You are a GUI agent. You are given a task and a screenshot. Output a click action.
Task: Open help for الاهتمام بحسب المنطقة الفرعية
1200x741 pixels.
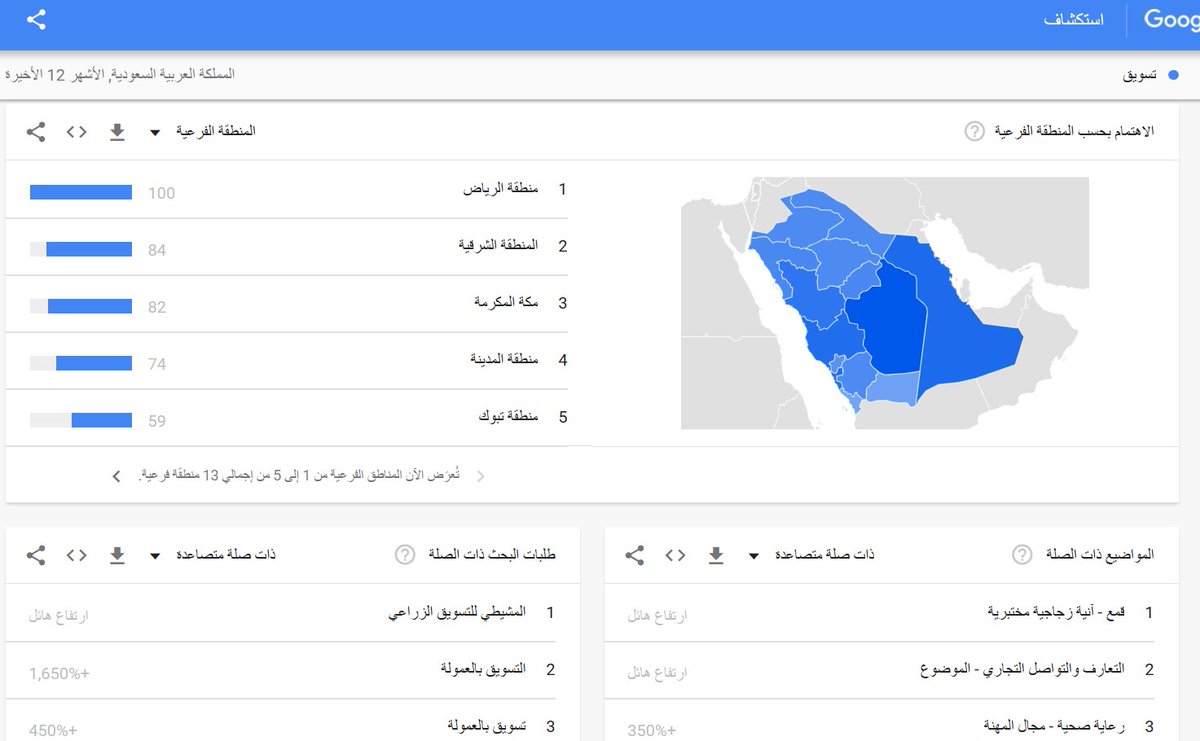coord(974,131)
